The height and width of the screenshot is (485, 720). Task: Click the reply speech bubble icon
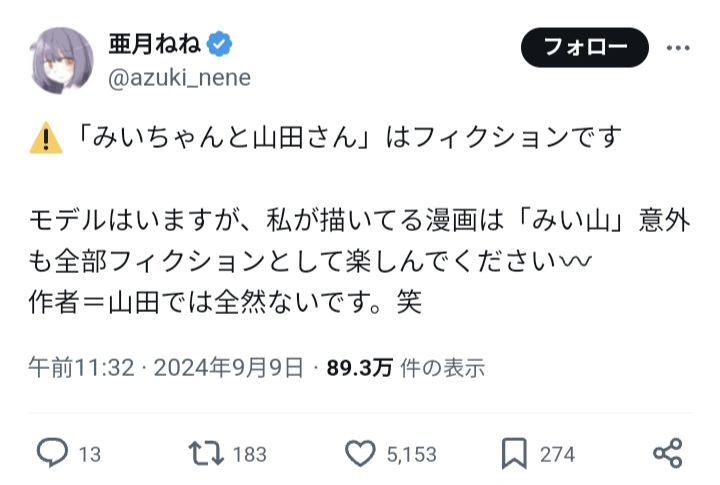coord(52,453)
